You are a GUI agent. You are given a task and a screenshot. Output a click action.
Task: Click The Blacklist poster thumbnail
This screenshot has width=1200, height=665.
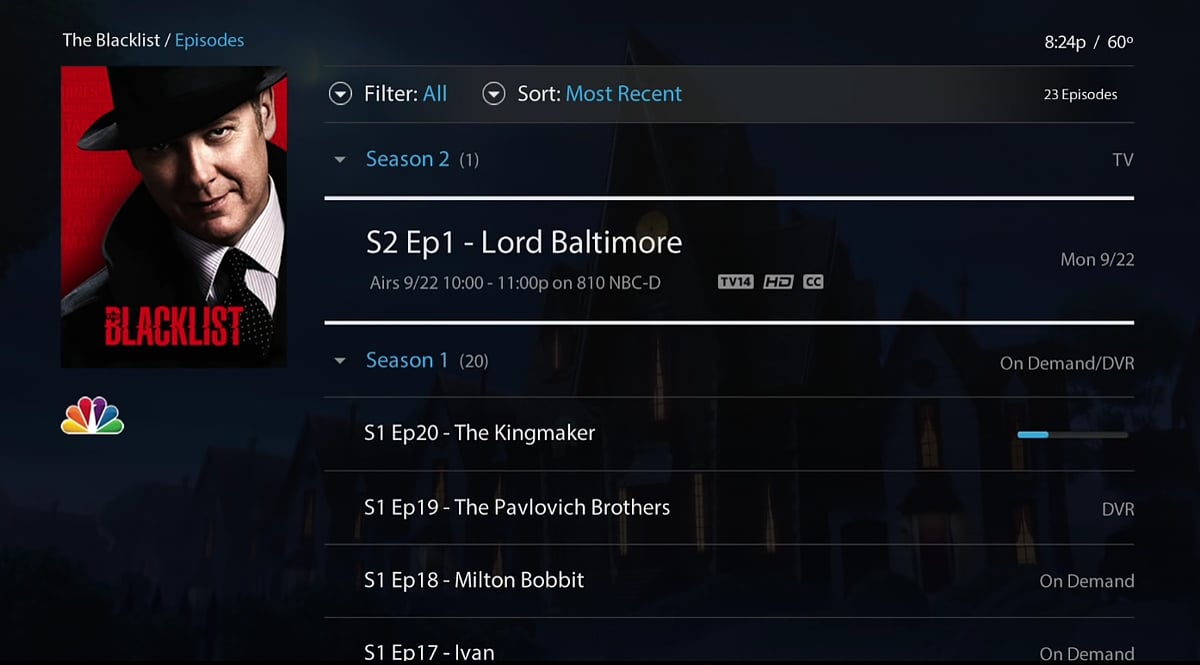coord(174,217)
